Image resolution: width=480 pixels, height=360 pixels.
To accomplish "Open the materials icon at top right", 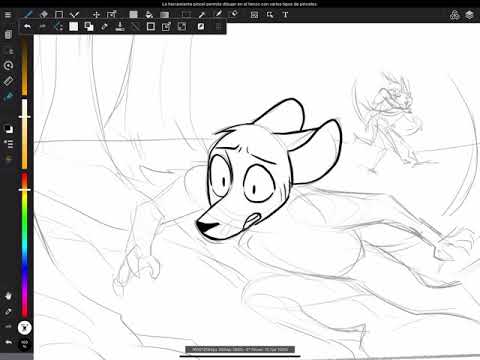I will [454, 15].
